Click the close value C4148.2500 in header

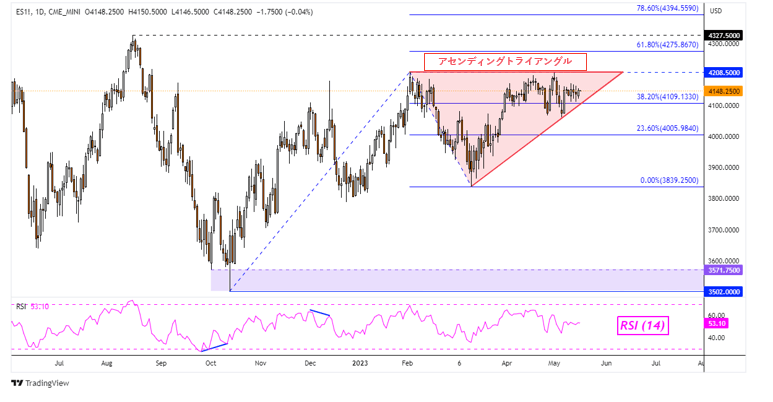233,12
